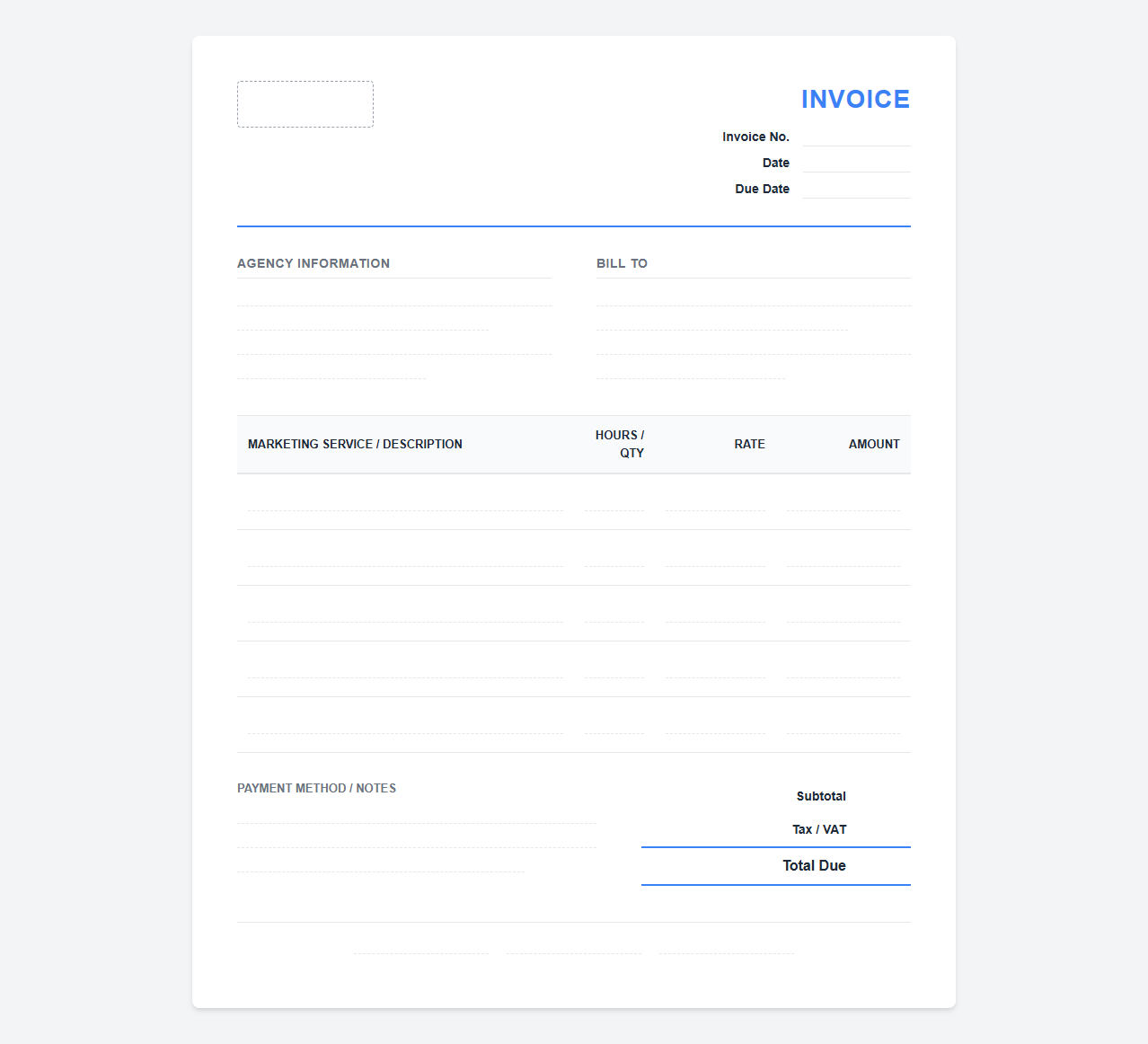Click the Invoice No. input field
The height and width of the screenshot is (1044, 1148).
(857, 137)
